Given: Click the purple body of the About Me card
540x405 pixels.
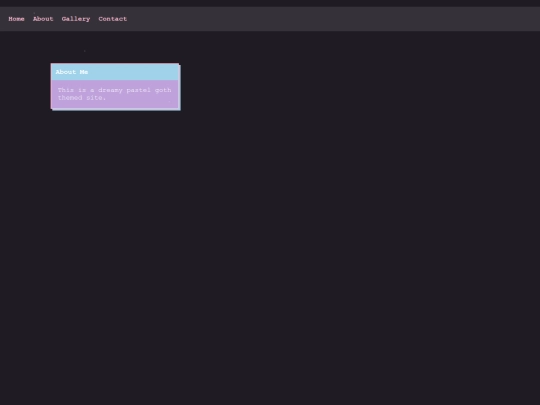Looking at the screenshot, I should (x=115, y=94).
